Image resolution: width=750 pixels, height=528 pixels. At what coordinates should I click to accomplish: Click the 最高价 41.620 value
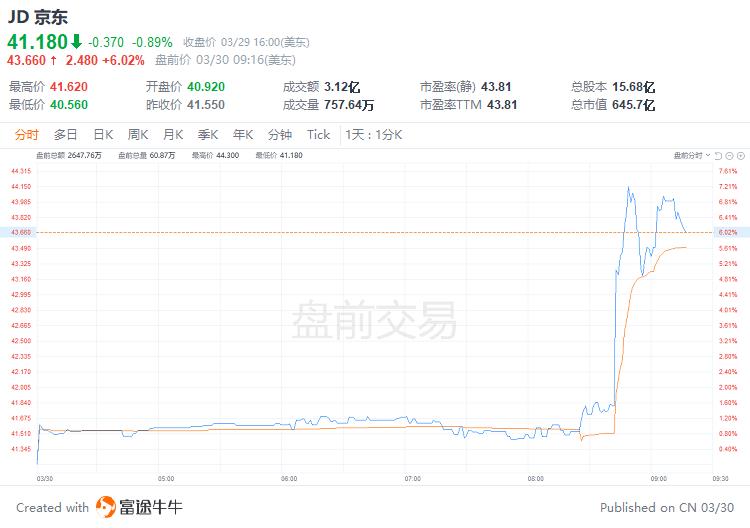69,87
